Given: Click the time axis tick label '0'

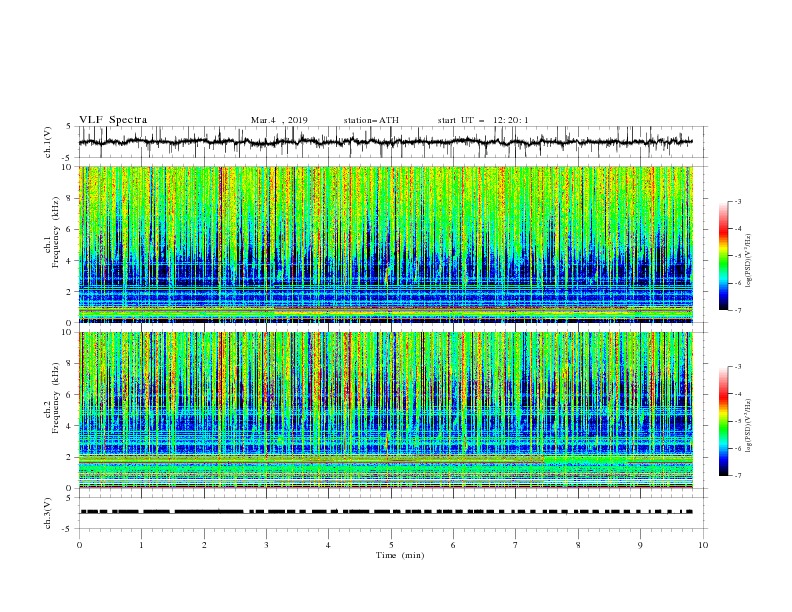Looking at the screenshot, I should click(x=79, y=545).
